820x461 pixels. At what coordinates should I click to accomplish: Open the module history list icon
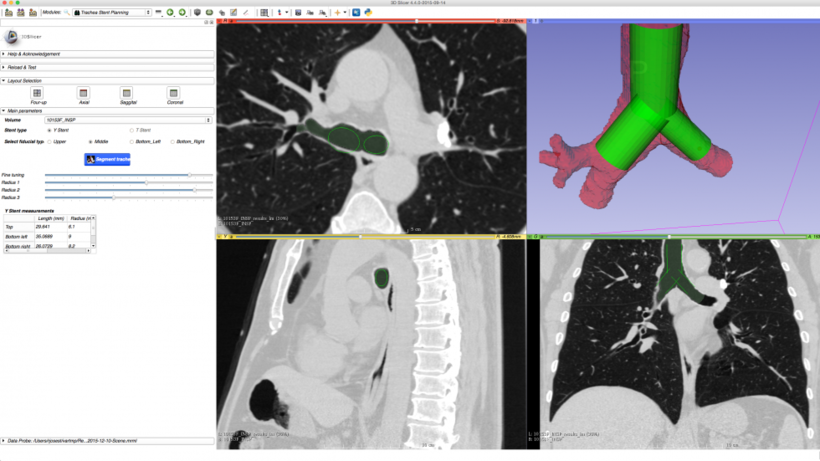coord(158,12)
